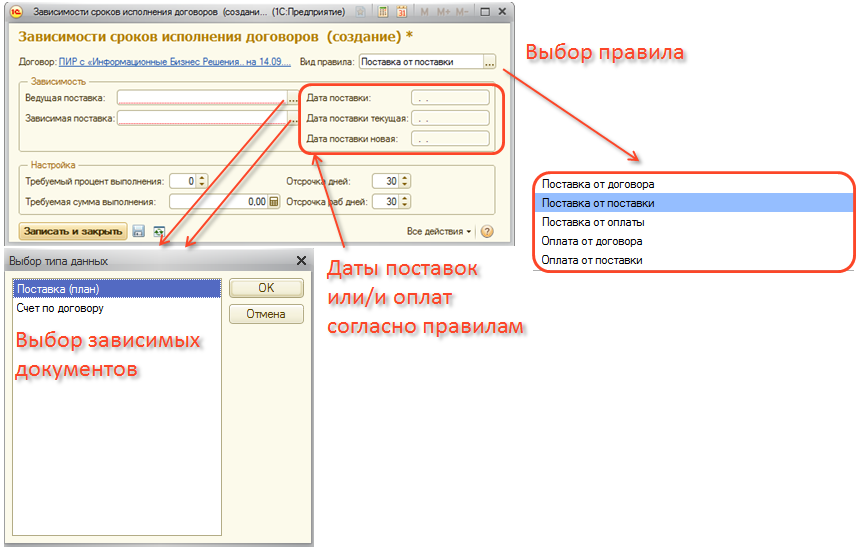Click the 1C application logo icon
This screenshot has width=858, height=549.
16,12
